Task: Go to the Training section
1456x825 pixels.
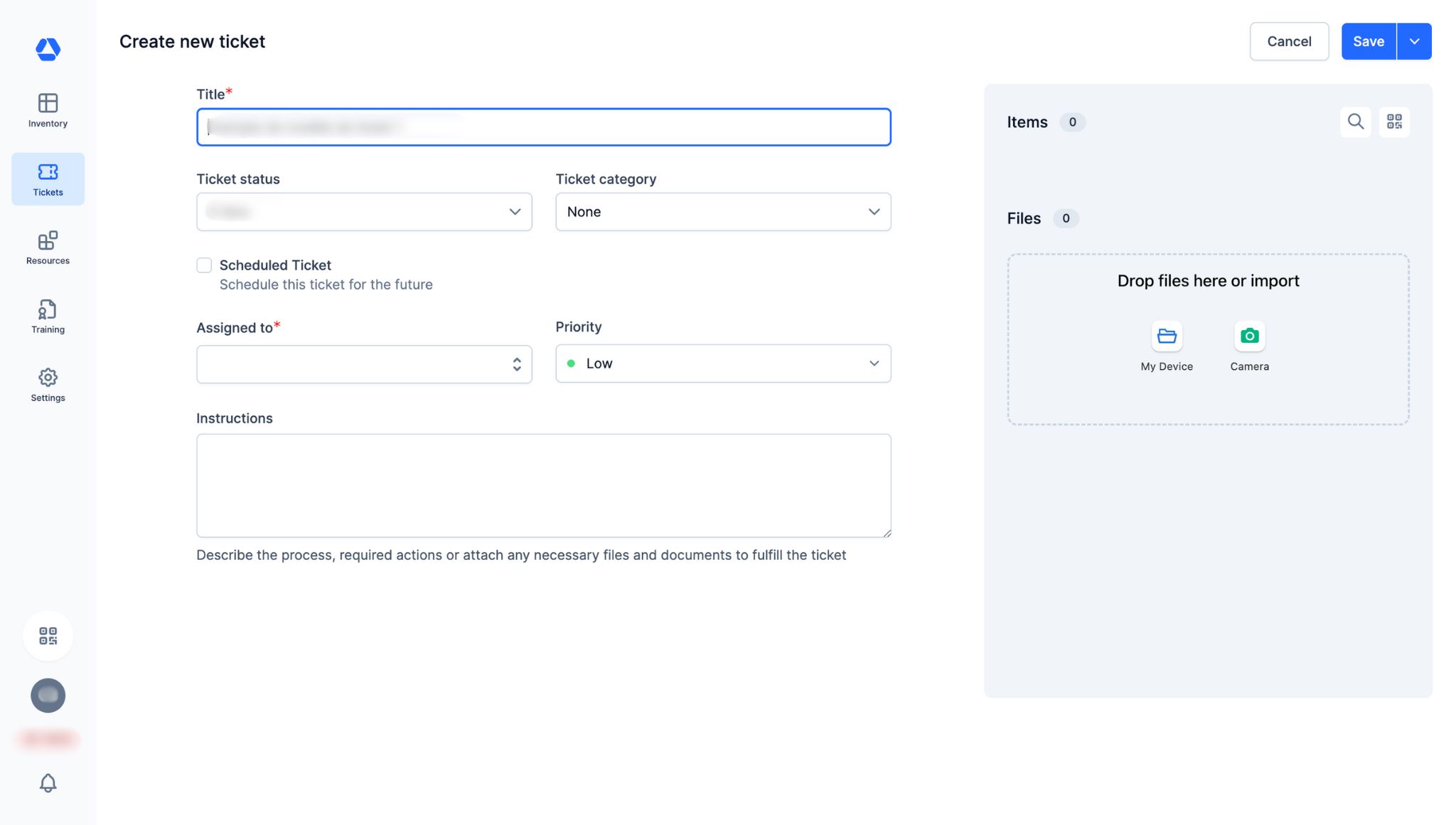Action: click(x=48, y=316)
